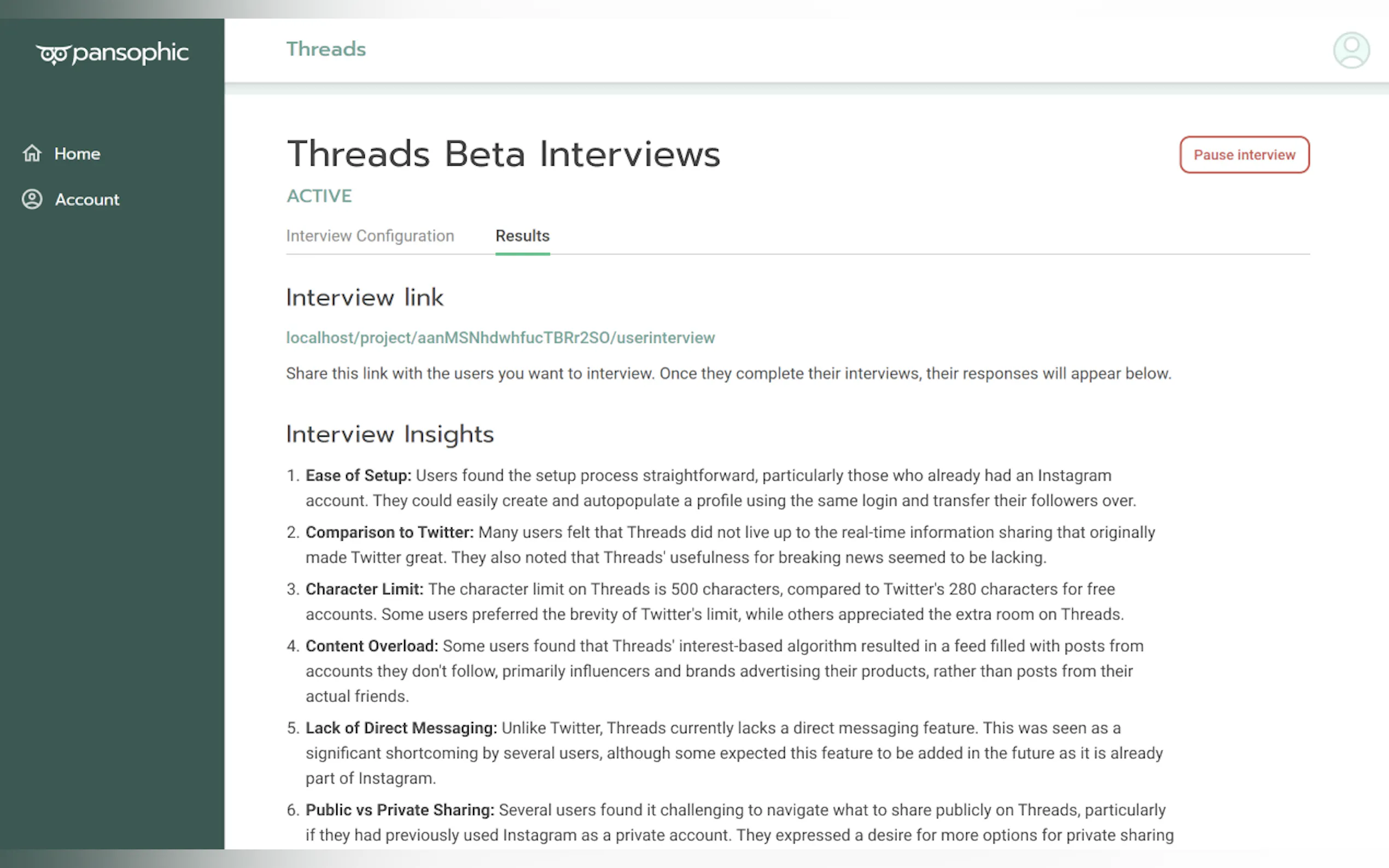Click the ACTIVE status label
This screenshot has height=868, width=1389.
pyautogui.click(x=319, y=196)
